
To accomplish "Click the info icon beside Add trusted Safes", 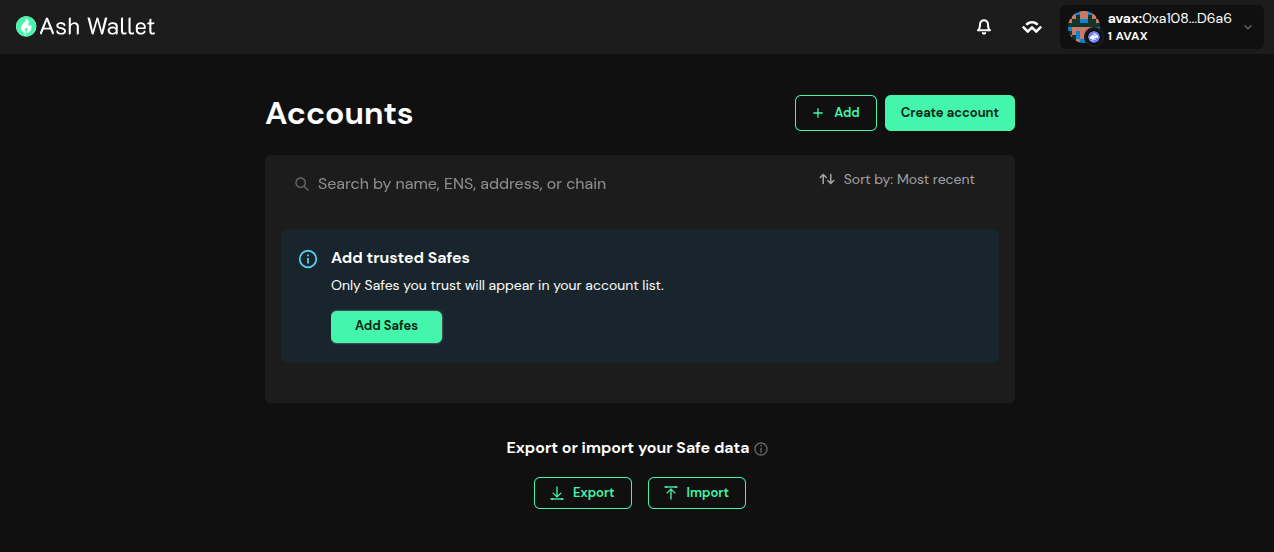I will (x=309, y=259).
